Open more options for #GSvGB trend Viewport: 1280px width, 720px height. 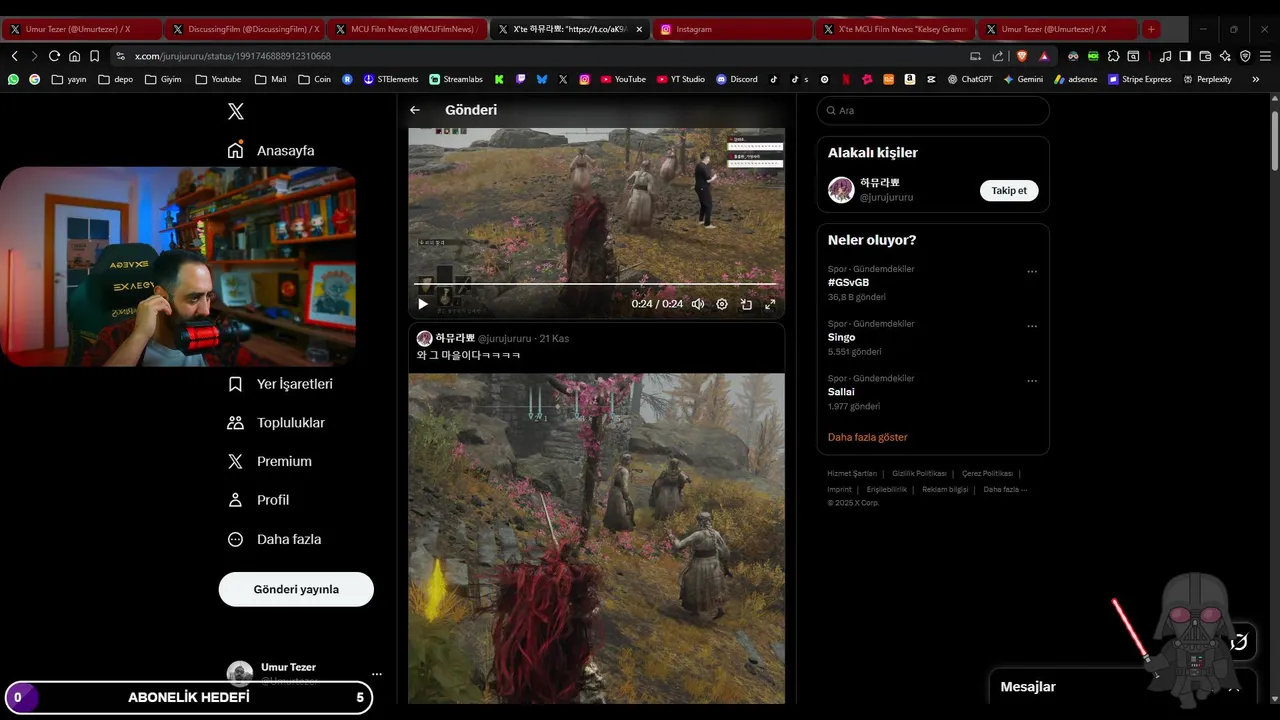(x=1032, y=271)
